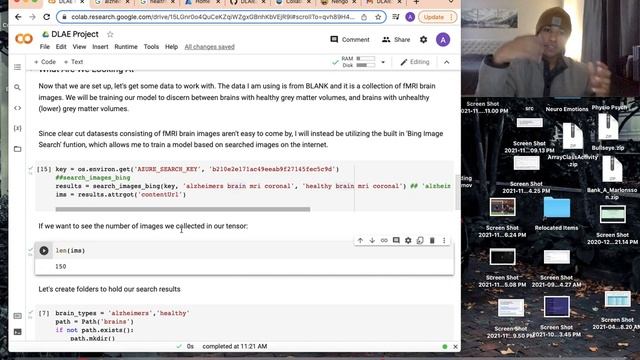The width and height of the screenshot is (640, 360).
Task: Open the terminal icon in sidebar
Action: (17, 332)
